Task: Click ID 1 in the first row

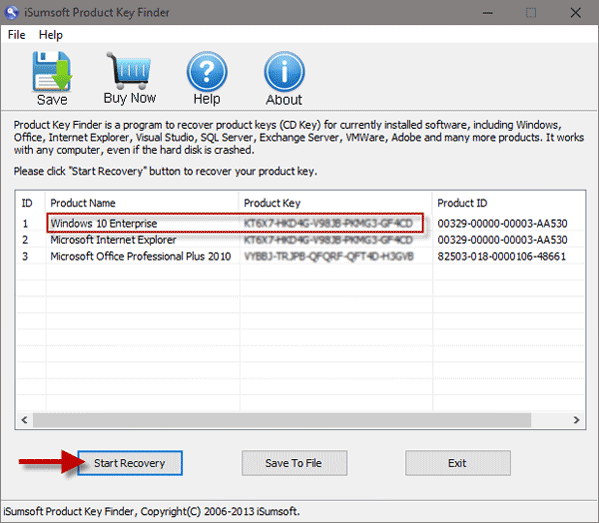Action: pyautogui.click(x=25, y=223)
